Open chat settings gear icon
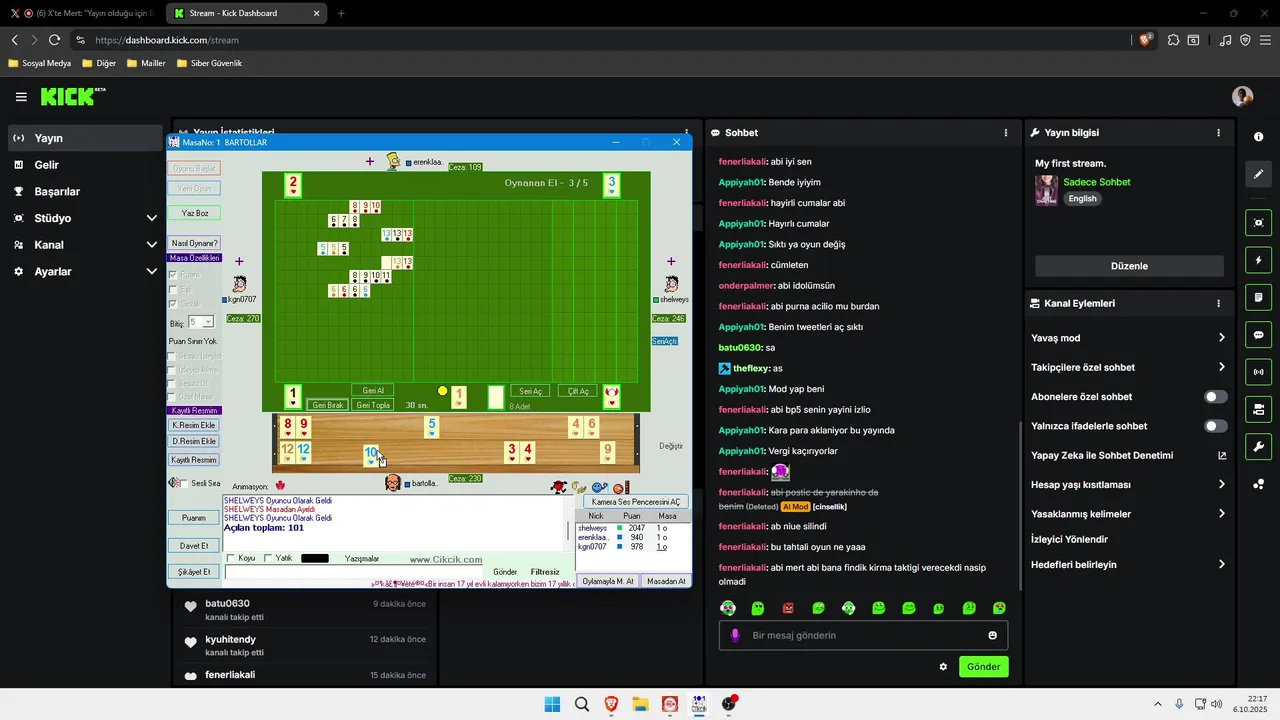The image size is (1280, 720). tap(943, 666)
